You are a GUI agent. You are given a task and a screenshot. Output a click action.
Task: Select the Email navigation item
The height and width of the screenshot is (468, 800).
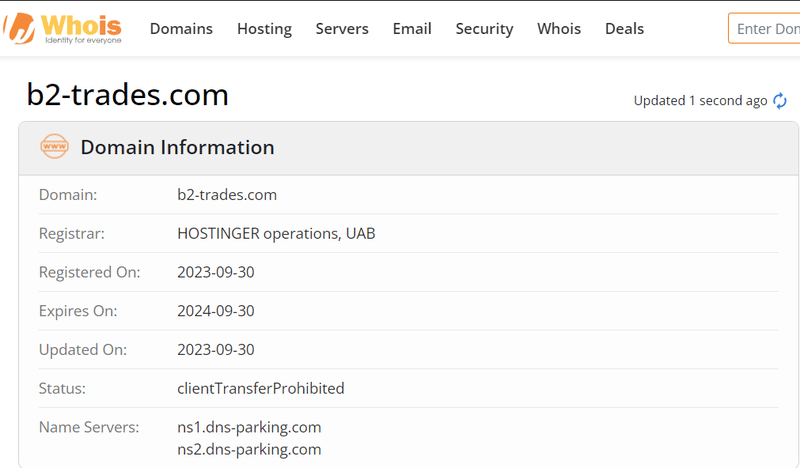(x=412, y=29)
